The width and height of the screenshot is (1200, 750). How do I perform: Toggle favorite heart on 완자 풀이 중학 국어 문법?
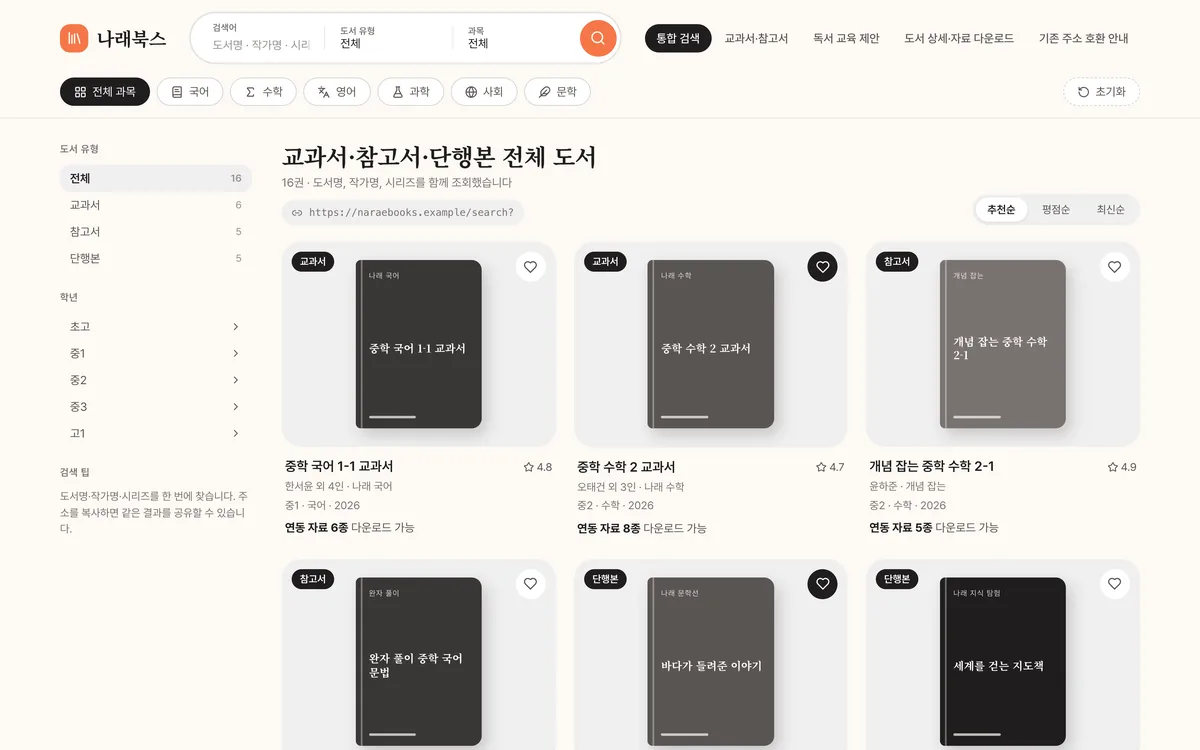click(530, 584)
